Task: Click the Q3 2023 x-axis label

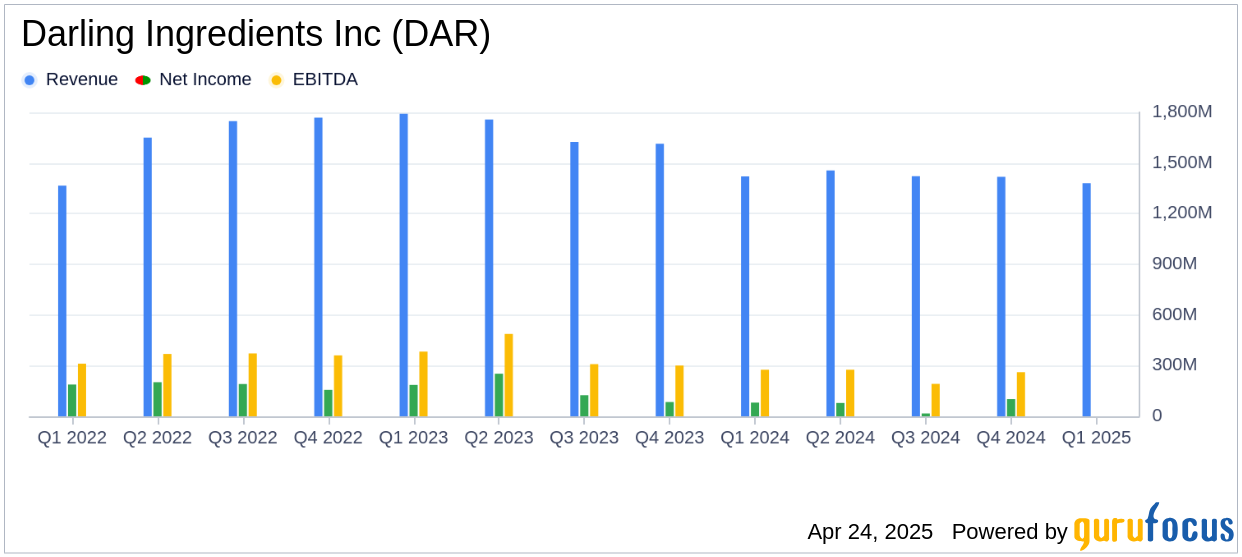Action: 584,438
